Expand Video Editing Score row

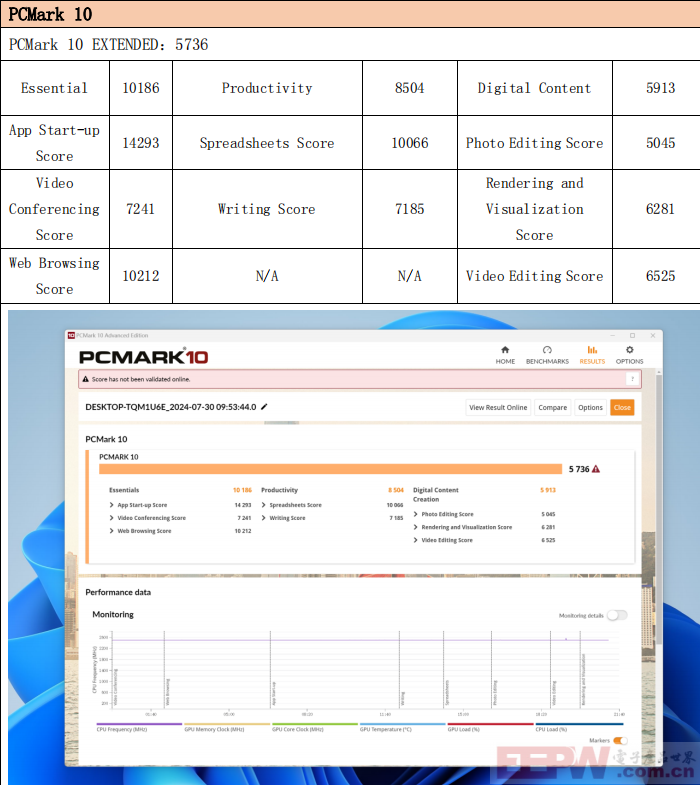coord(416,540)
